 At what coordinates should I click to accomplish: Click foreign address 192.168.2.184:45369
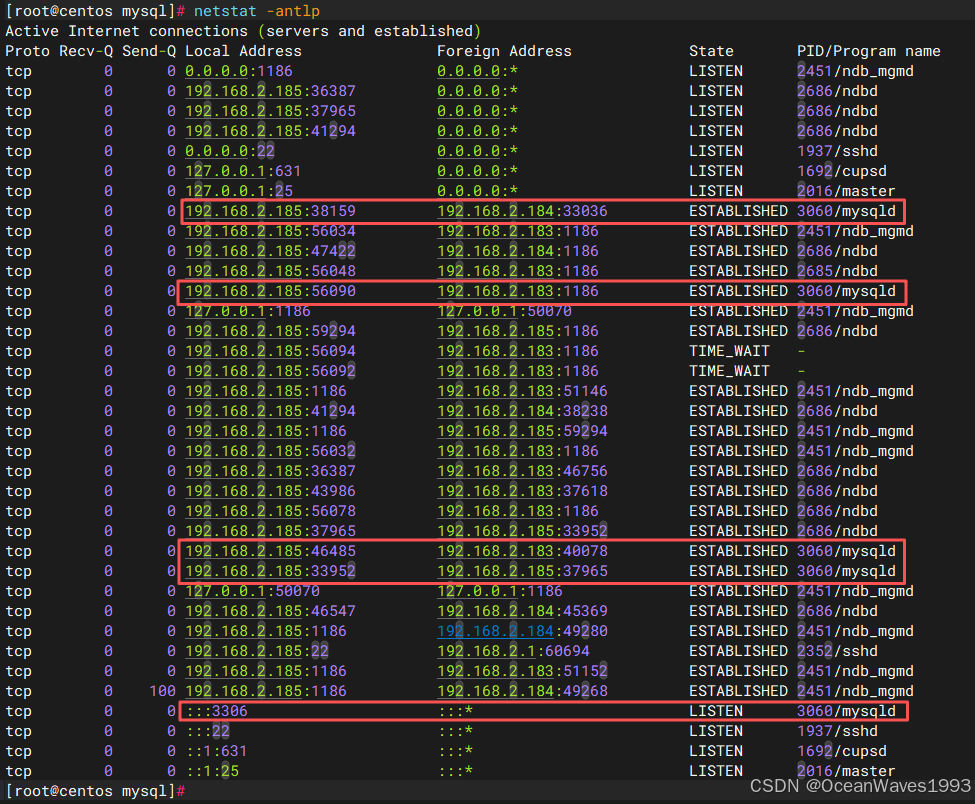[x=522, y=611]
